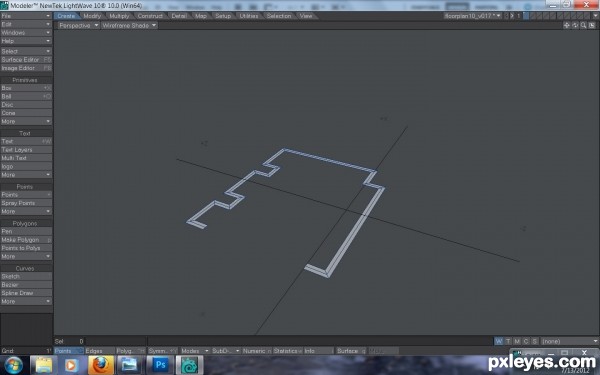This screenshot has width=600, height=375.
Task: Click the Surface button in bottom bar
Action: click(351, 351)
